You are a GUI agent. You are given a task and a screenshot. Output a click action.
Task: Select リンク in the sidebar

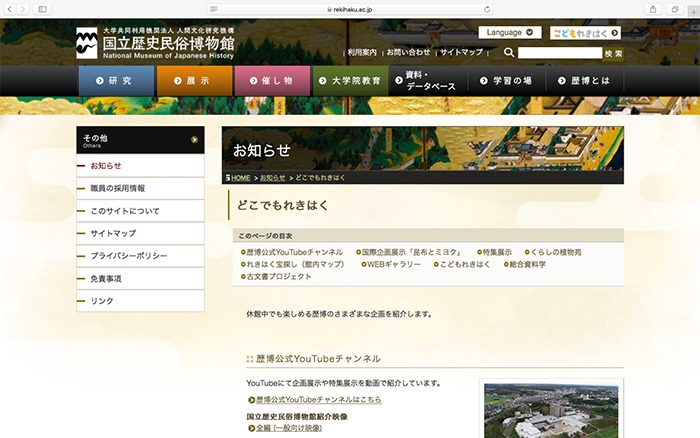(140, 301)
